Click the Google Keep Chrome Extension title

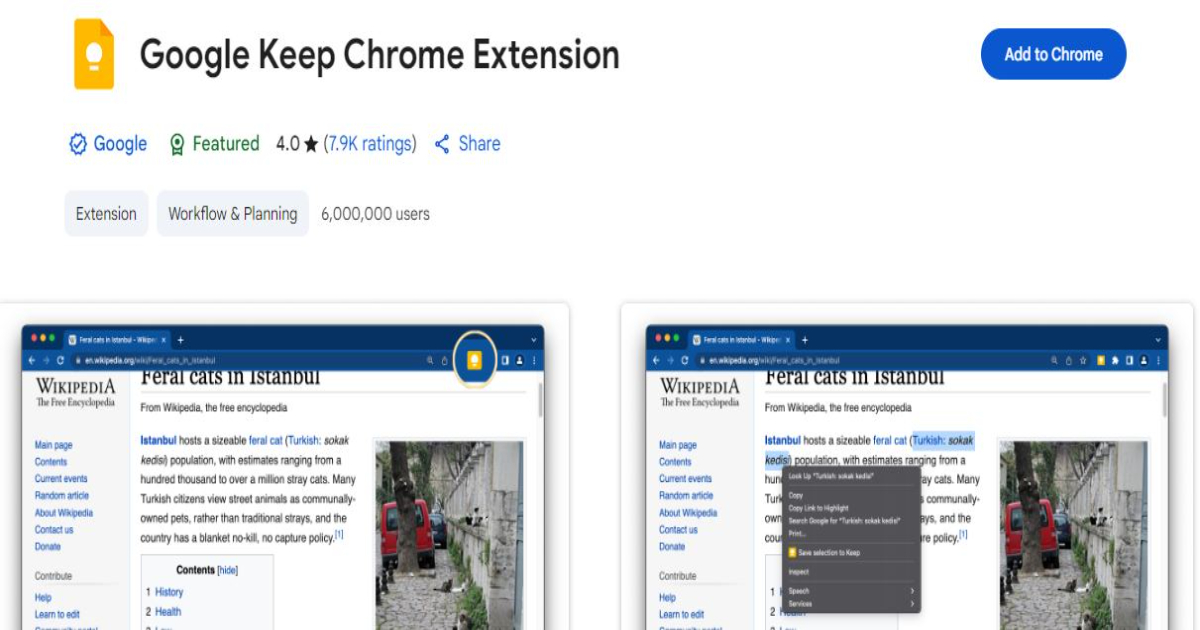click(380, 54)
